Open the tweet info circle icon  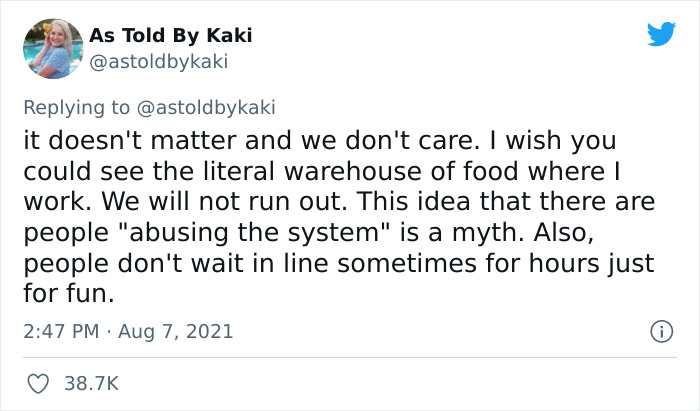click(660, 331)
